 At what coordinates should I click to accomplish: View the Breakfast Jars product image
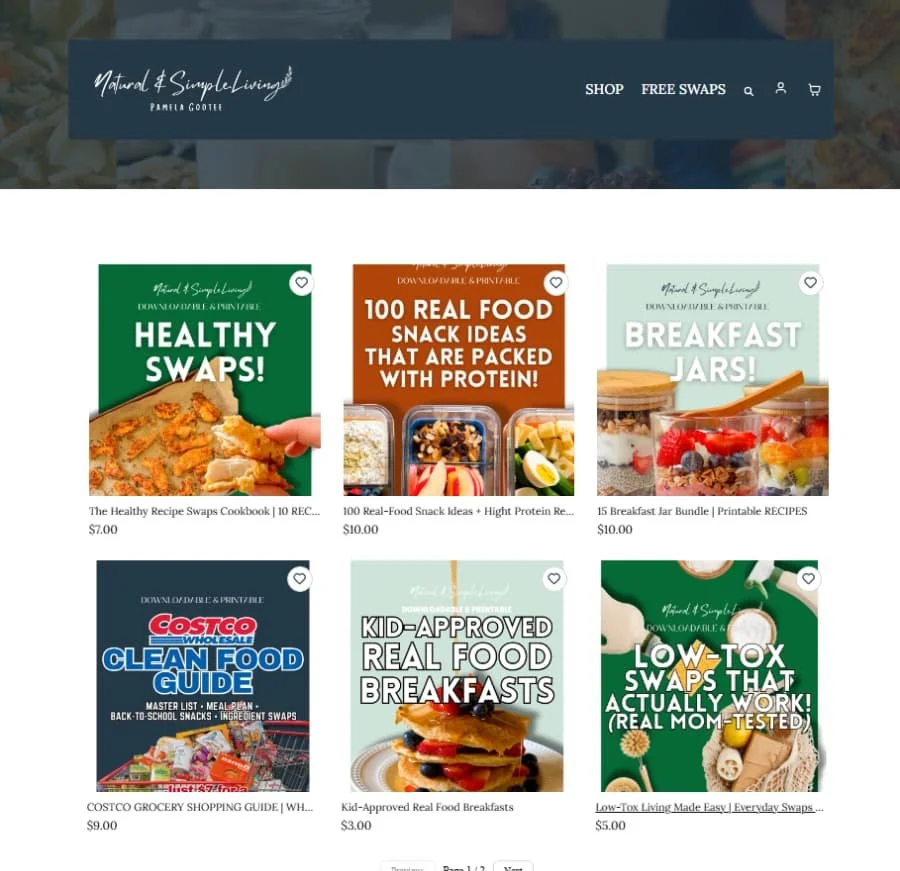(712, 380)
